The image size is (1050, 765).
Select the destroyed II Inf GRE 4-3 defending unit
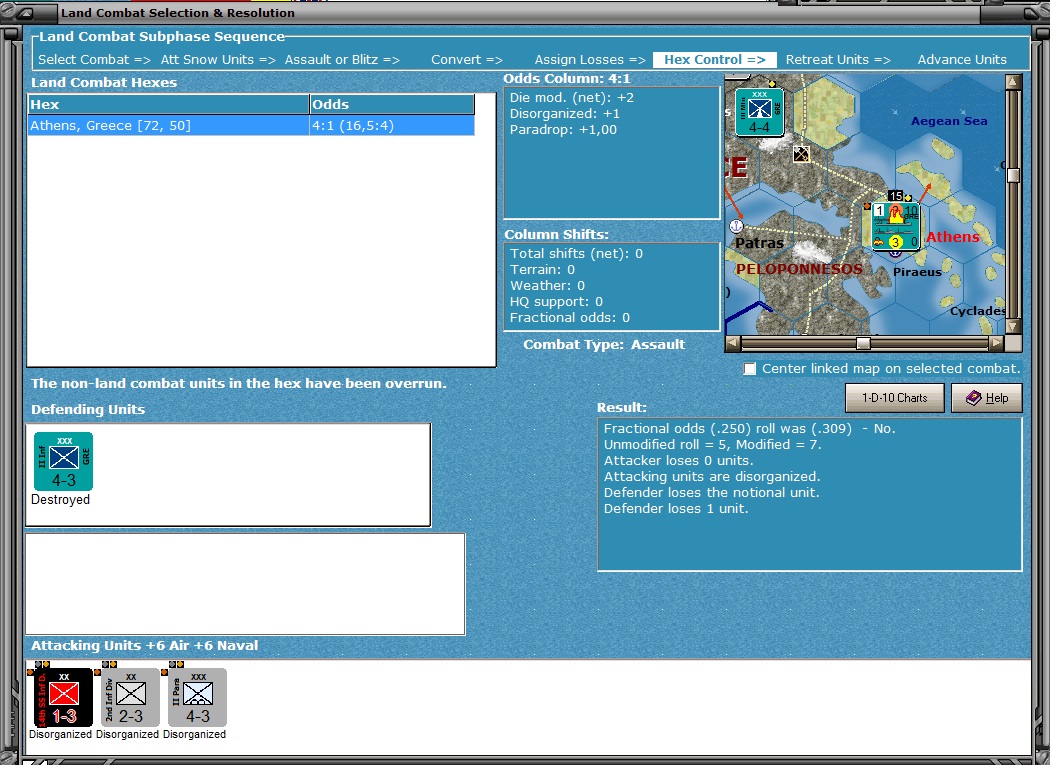[x=64, y=462]
